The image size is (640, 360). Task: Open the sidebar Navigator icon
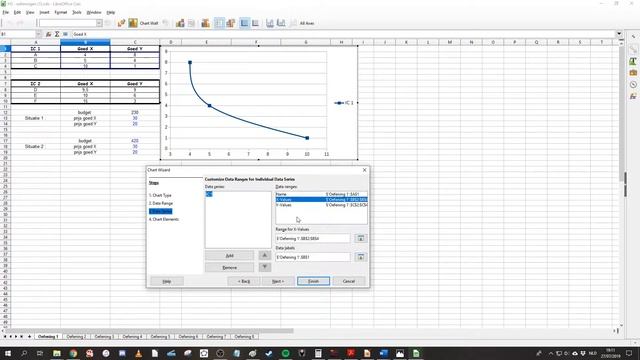pyautogui.click(x=633, y=85)
